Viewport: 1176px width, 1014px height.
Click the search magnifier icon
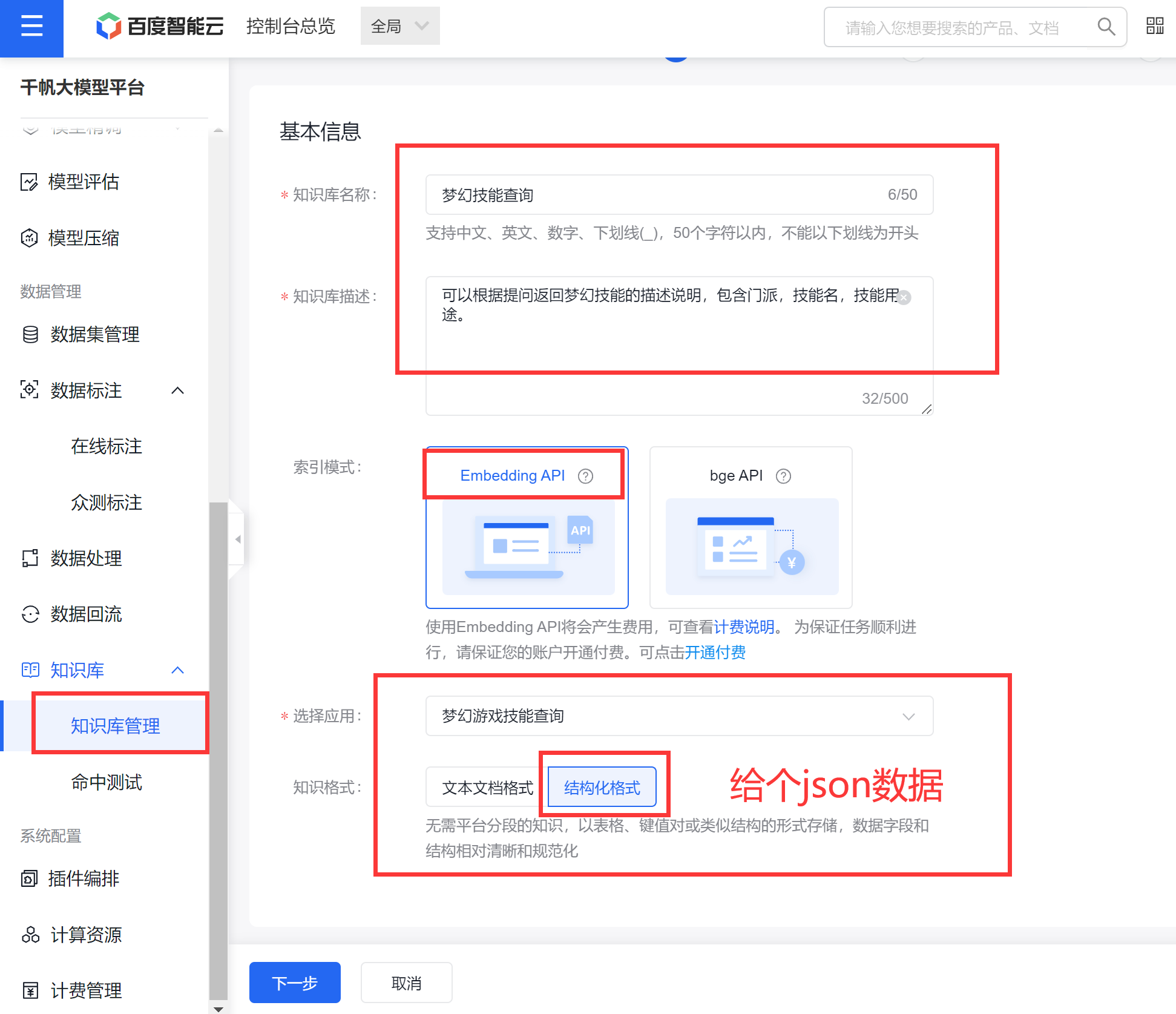[1106, 27]
